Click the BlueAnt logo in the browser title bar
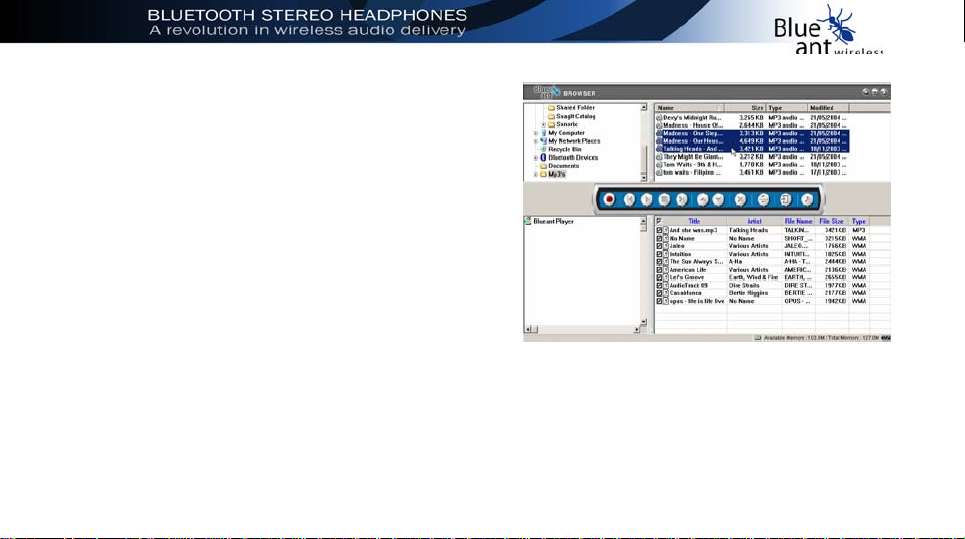Screen dimensions: 965x539 (x=547, y=92)
